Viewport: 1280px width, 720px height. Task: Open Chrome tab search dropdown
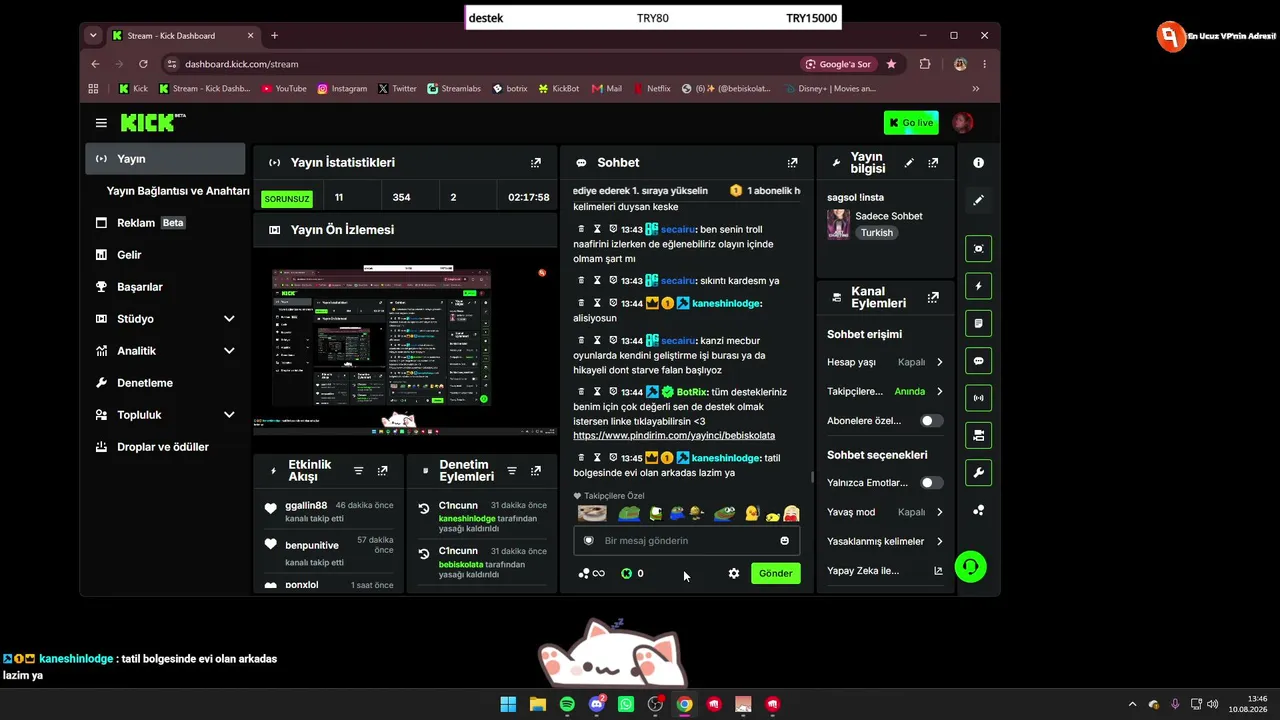tap(93, 35)
